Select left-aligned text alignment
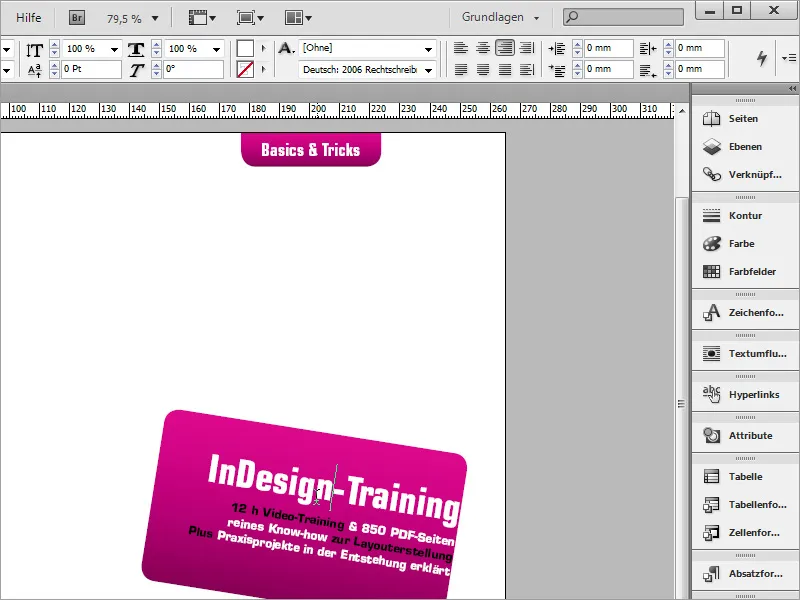The image size is (800, 600). pyautogui.click(x=461, y=48)
